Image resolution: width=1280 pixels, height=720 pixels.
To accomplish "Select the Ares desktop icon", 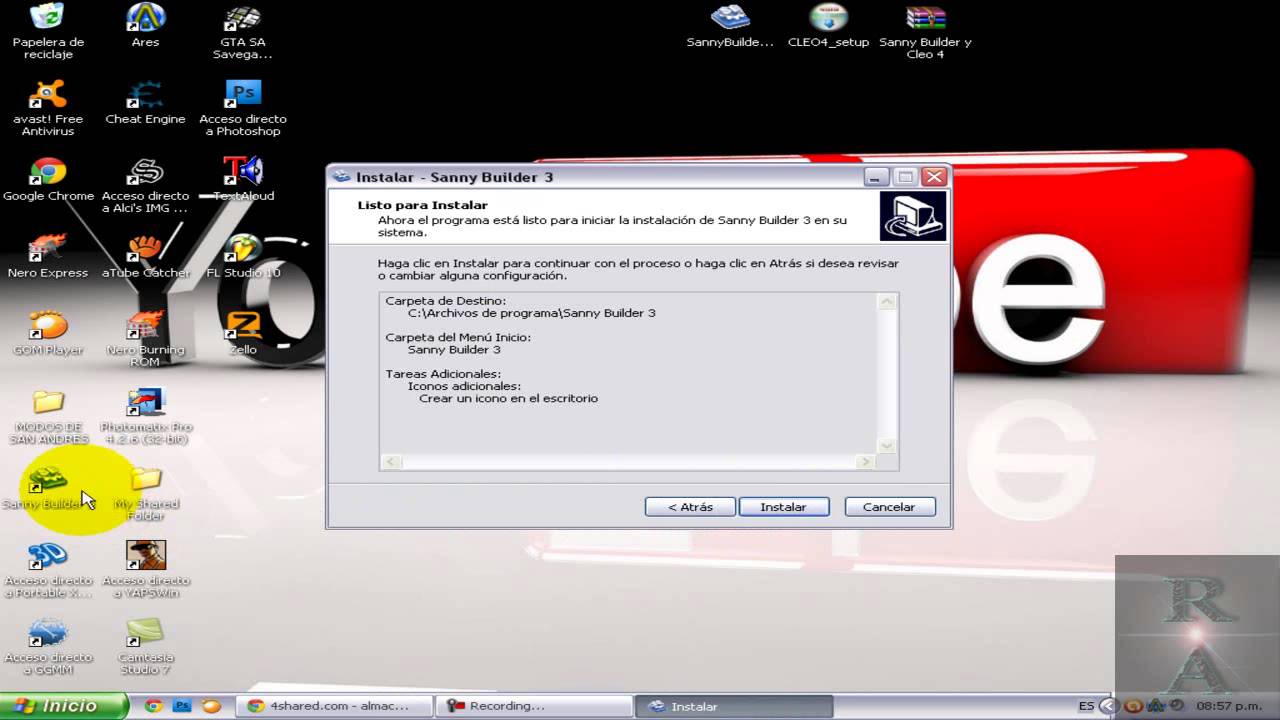I will (145, 26).
